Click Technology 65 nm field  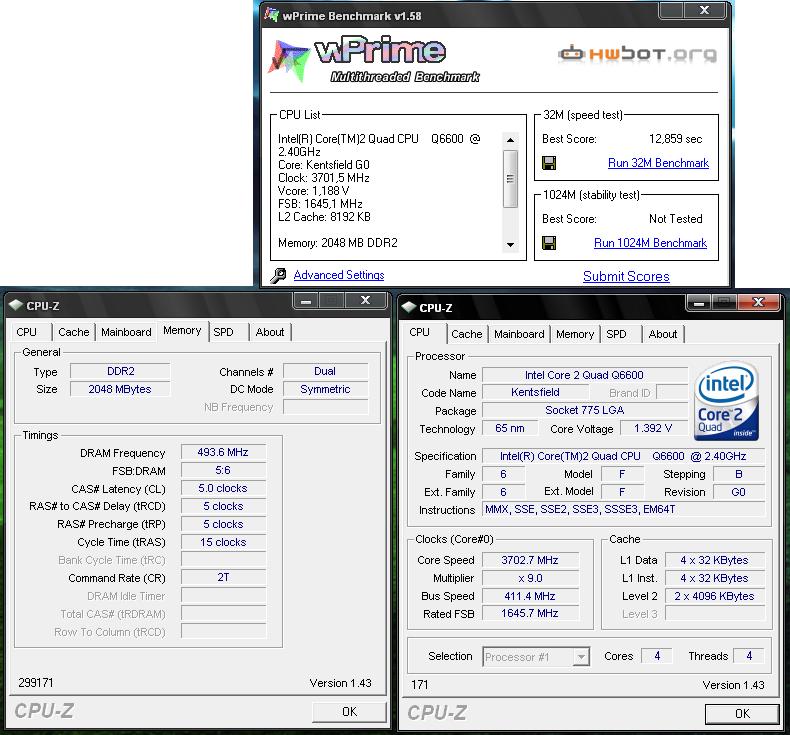click(509, 428)
